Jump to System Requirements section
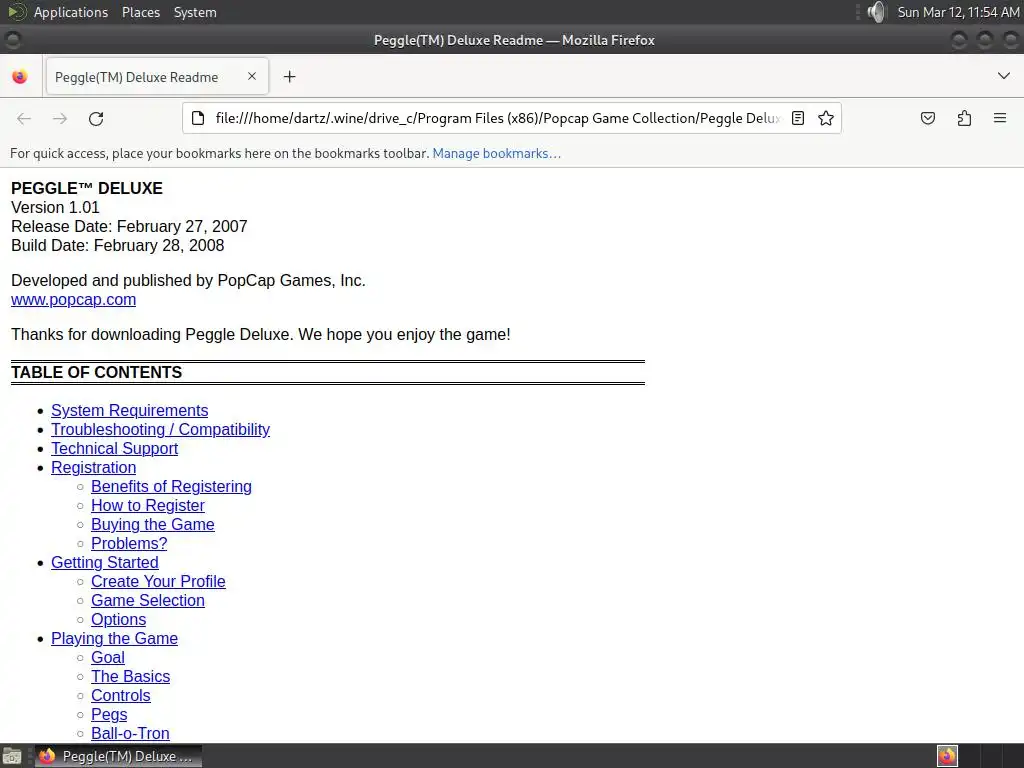This screenshot has height=768, width=1024. (129, 411)
